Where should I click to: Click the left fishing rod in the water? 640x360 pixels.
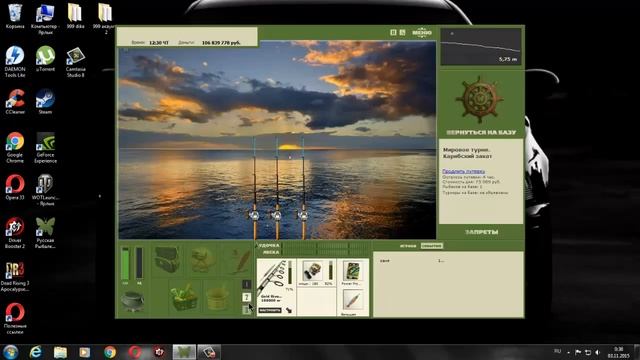pos(254,188)
